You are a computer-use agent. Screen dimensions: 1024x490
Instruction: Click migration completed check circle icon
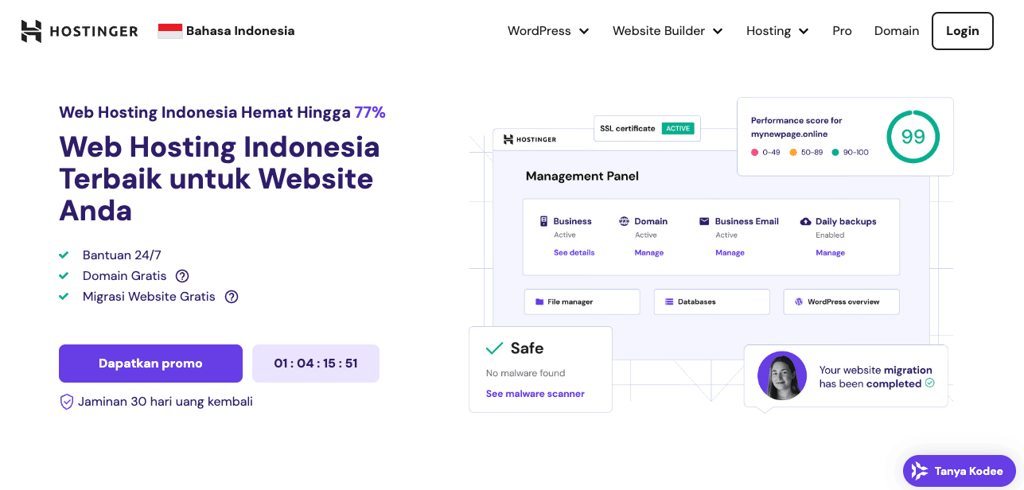[x=930, y=384]
